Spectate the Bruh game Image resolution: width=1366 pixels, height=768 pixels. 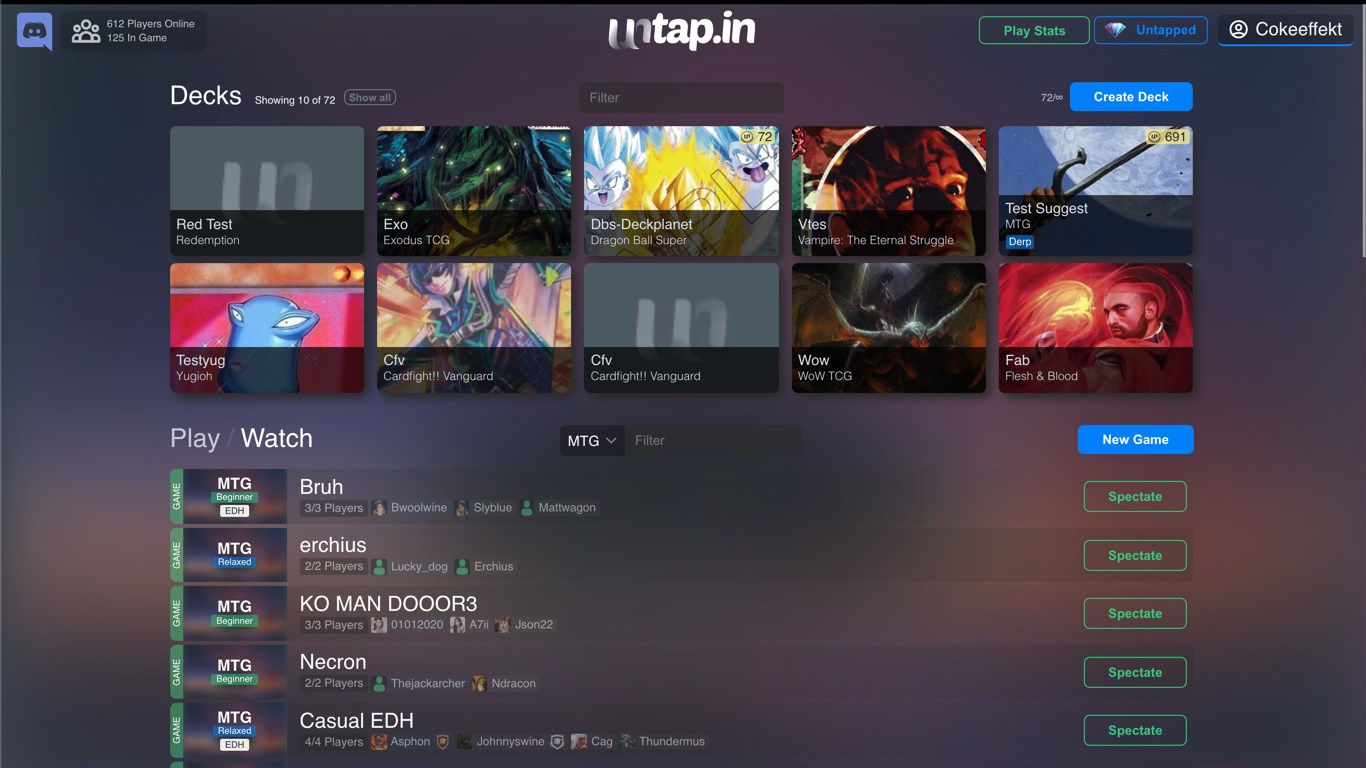[x=1135, y=497]
